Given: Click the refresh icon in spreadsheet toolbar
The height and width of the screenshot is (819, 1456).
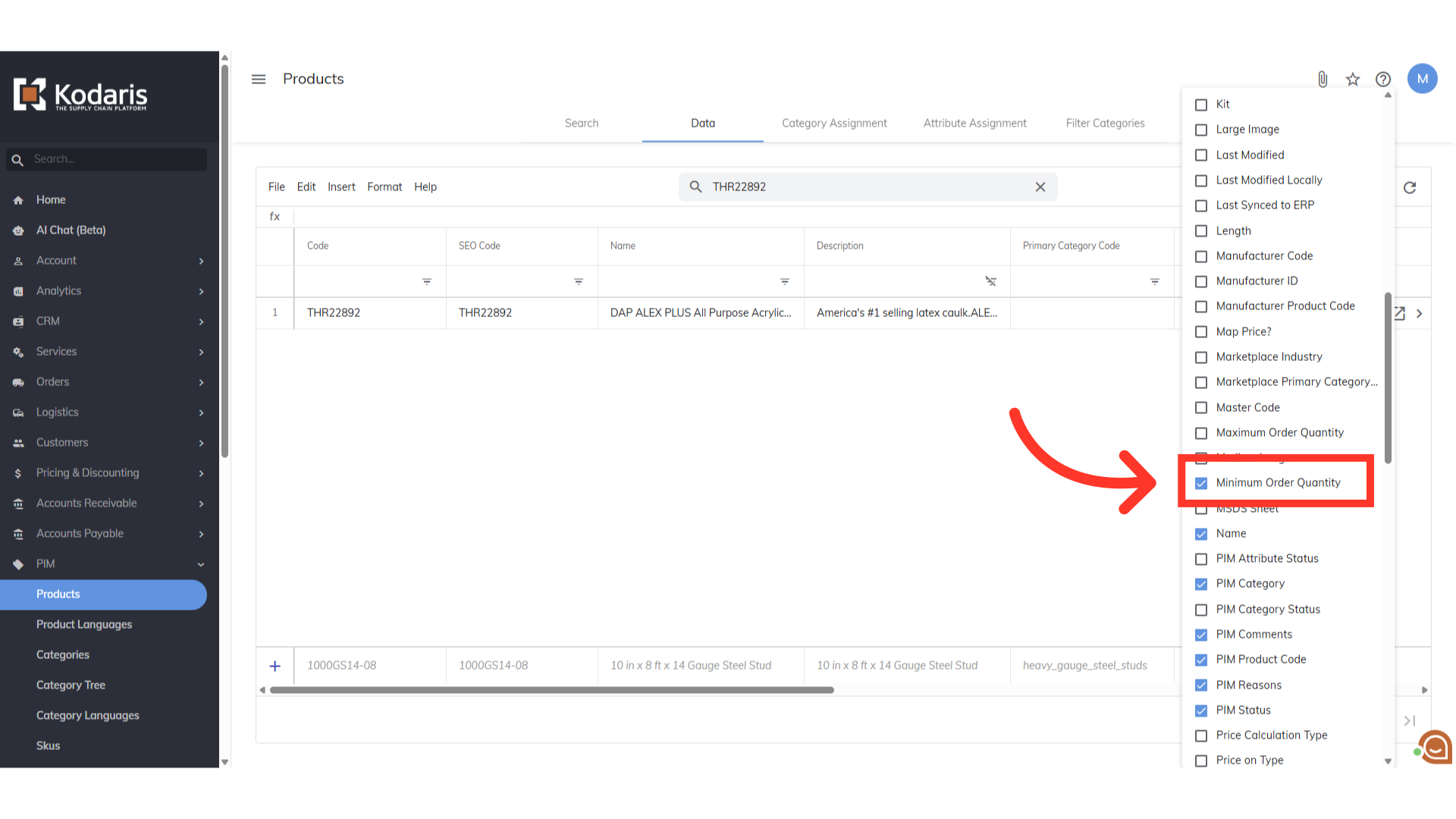Looking at the screenshot, I should point(1410,187).
